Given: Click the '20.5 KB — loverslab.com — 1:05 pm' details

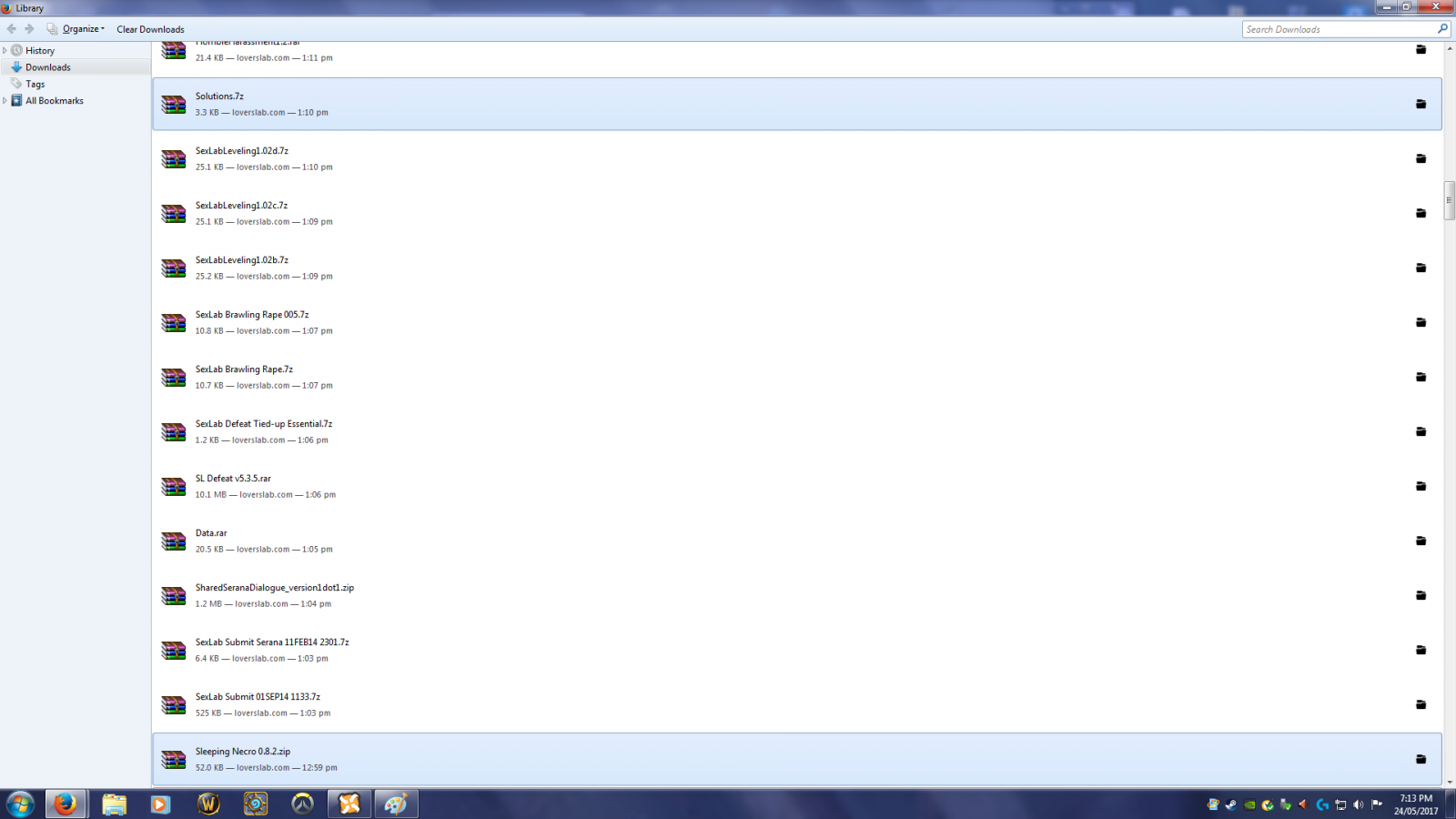Looking at the screenshot, I should pos(264,550).
